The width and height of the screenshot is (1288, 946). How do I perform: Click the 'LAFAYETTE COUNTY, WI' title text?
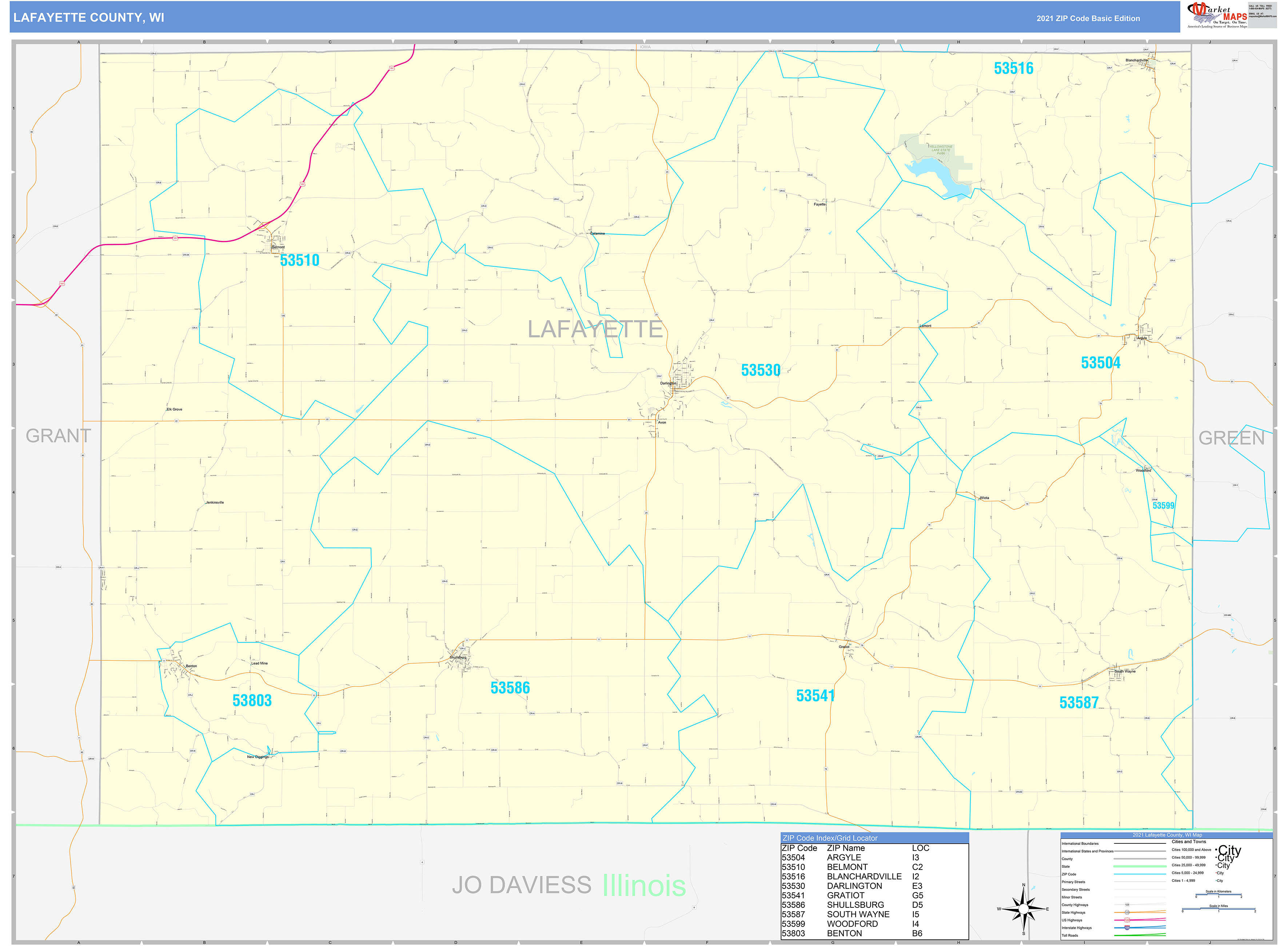point(89,18)
